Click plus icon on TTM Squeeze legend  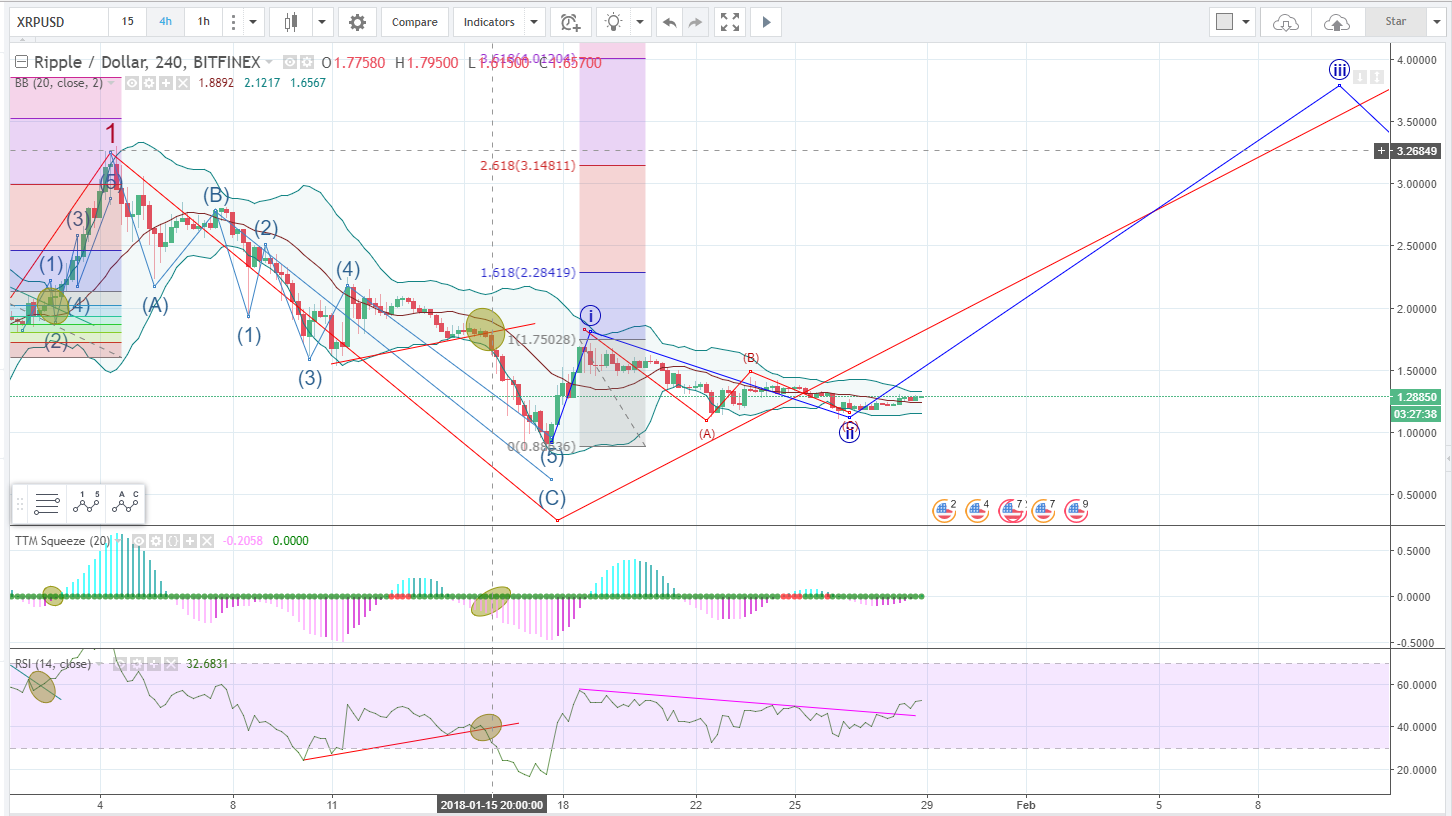(x=190, y=541)
